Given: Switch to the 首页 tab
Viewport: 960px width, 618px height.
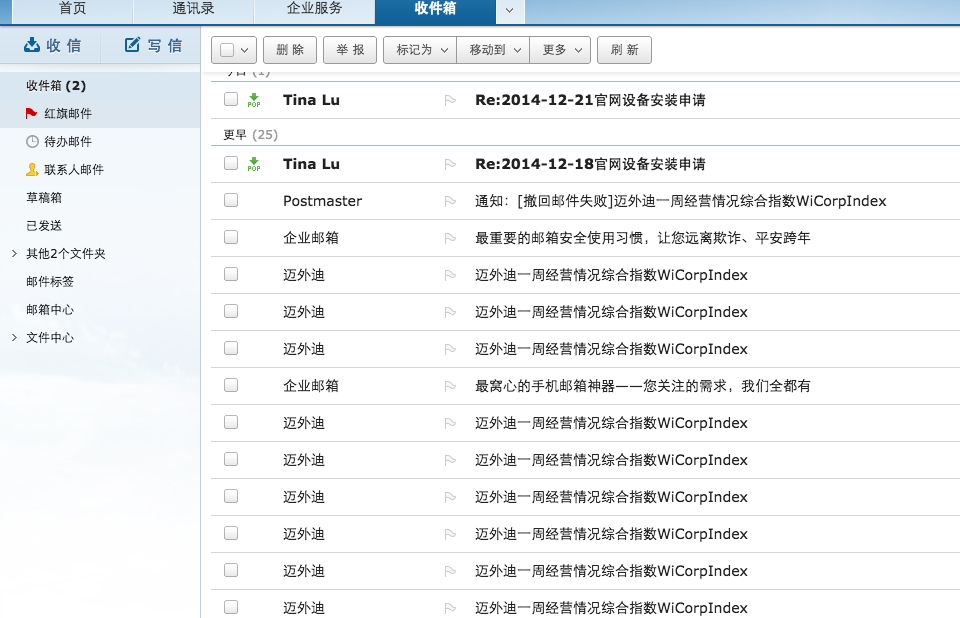Looking at the screenshot, I should [72, 9].
